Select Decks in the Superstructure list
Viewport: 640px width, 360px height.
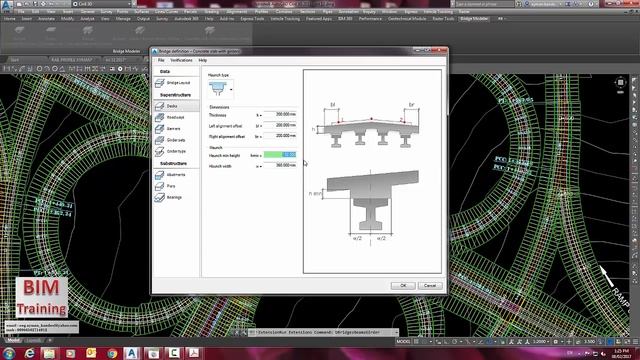pyautogui.click(x=176, y=106)
